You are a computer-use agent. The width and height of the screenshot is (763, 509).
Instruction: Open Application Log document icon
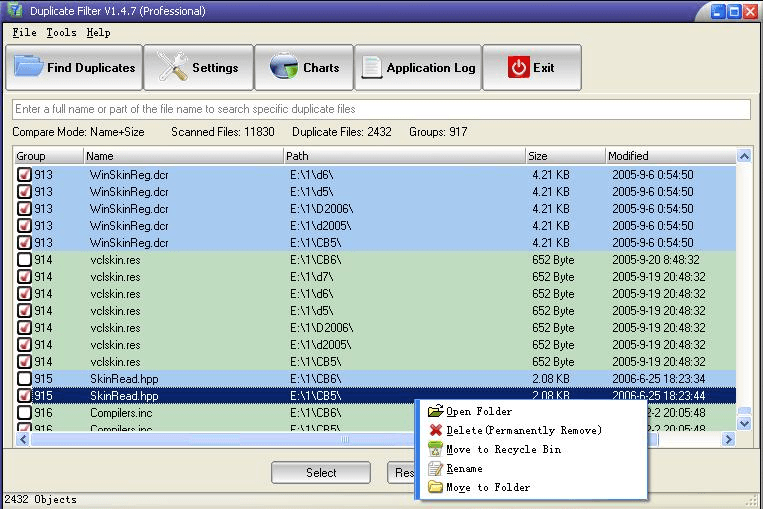click(x=372, y=68)
